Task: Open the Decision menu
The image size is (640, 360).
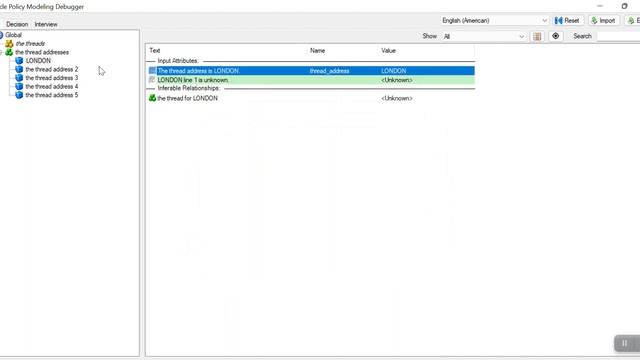Action: coord(17,24)
